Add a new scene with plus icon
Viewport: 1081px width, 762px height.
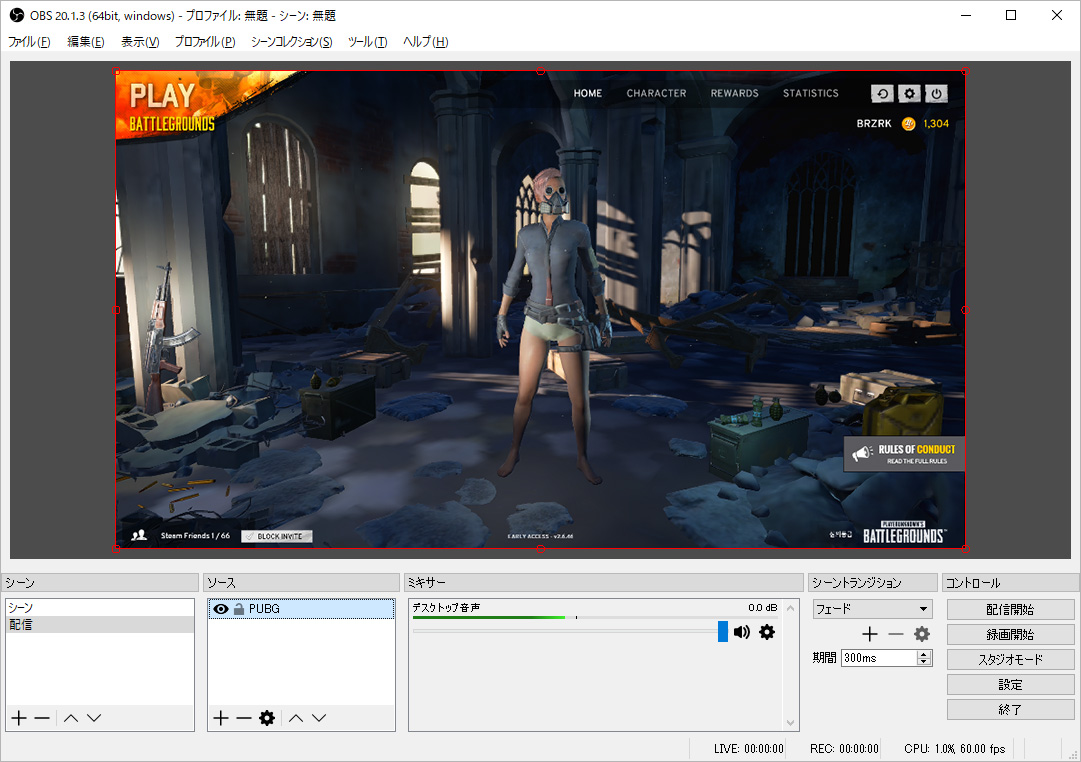pos(18,718)
